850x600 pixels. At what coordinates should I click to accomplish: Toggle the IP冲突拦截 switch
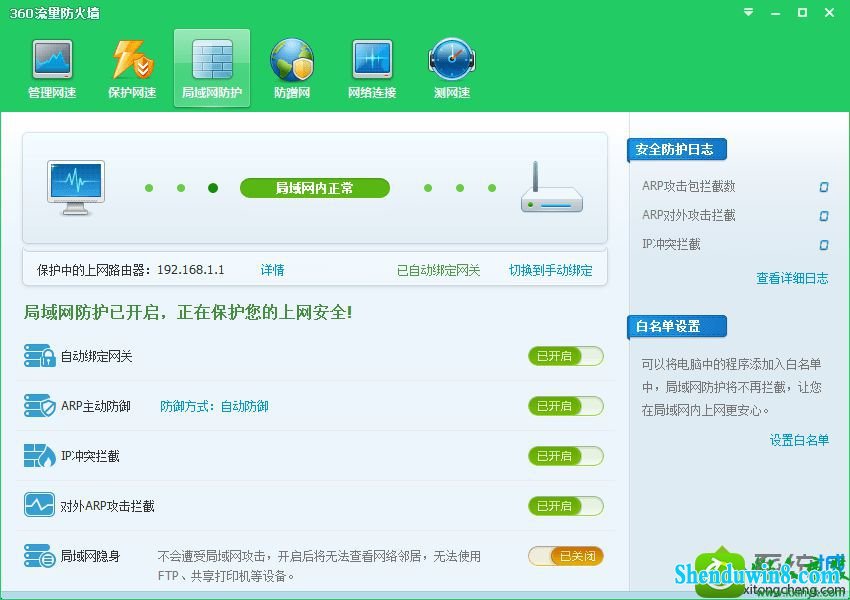[565, 456]
